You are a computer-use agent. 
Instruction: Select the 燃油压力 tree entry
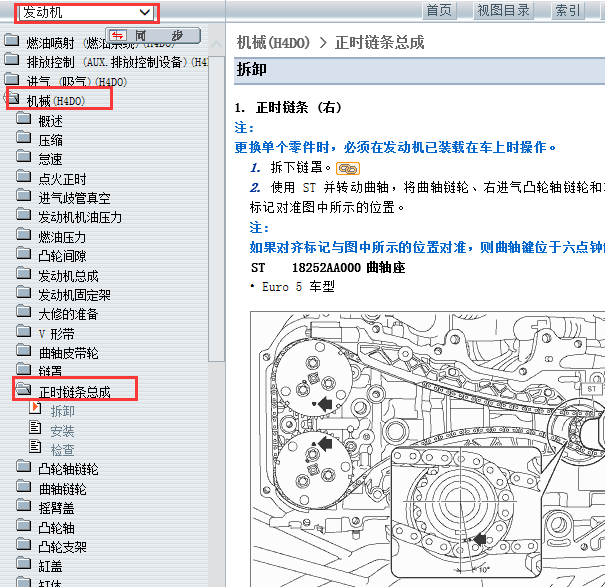pos(62,237)
